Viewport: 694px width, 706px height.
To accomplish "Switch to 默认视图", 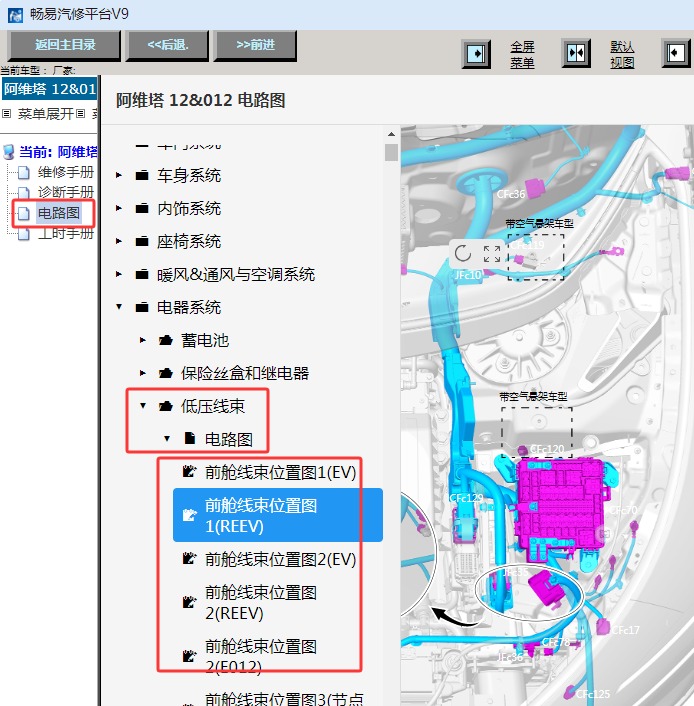I will tap(622, 54).
